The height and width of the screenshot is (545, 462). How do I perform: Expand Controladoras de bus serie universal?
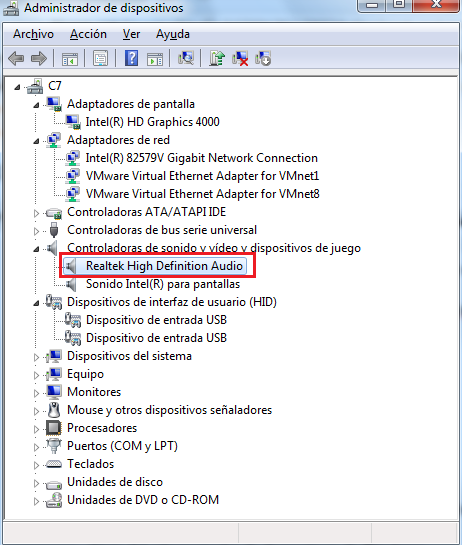36,231
